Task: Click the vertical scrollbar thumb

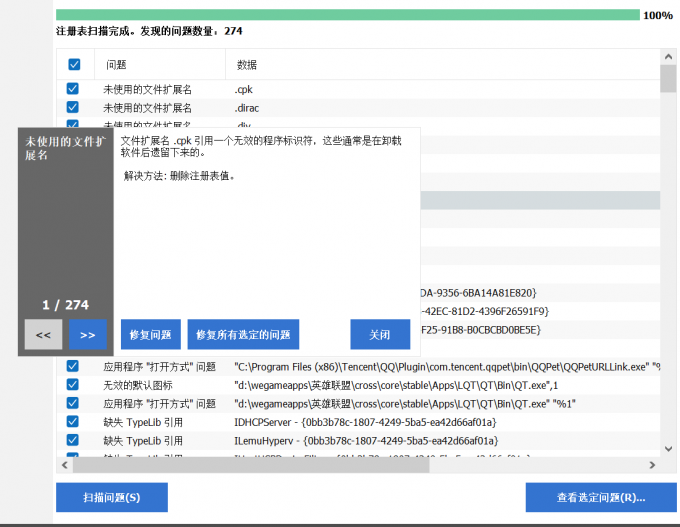Action: [668, 79]
